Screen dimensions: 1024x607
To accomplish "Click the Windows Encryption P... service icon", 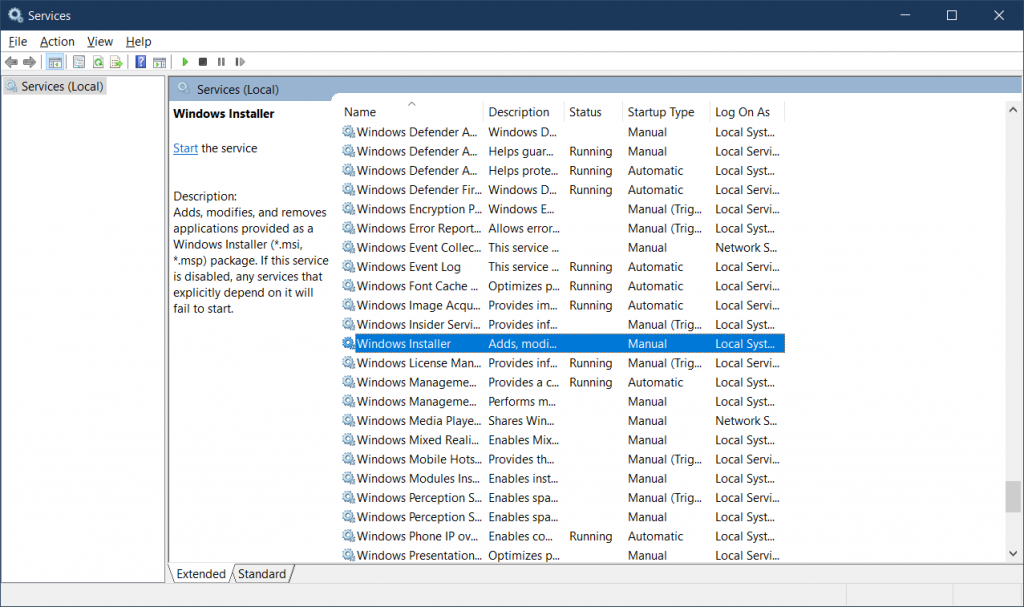I will [349, 209].
